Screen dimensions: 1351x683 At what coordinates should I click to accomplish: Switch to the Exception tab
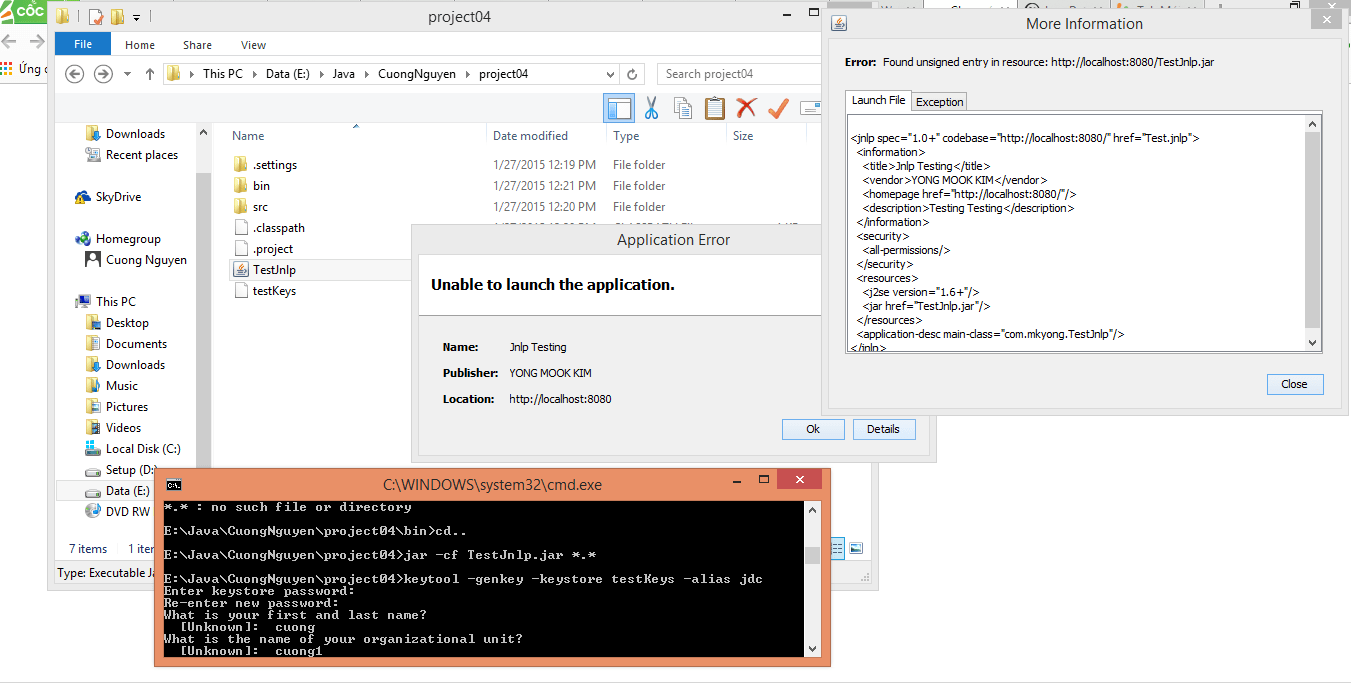(939, 101)
